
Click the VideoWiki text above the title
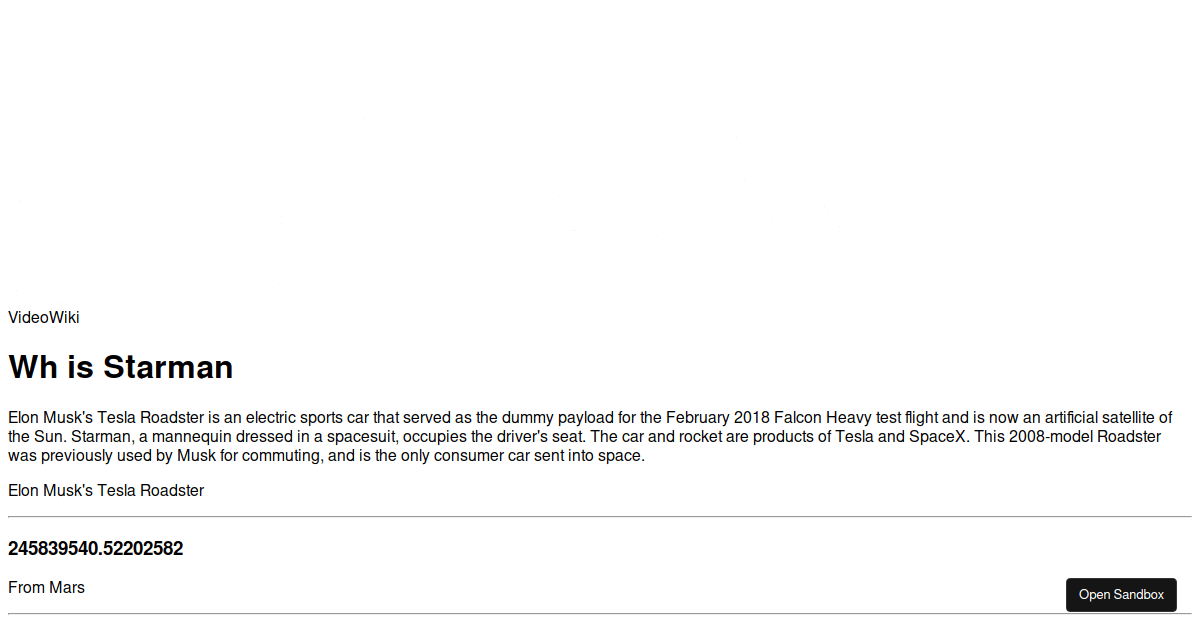(x=44, y=318)
